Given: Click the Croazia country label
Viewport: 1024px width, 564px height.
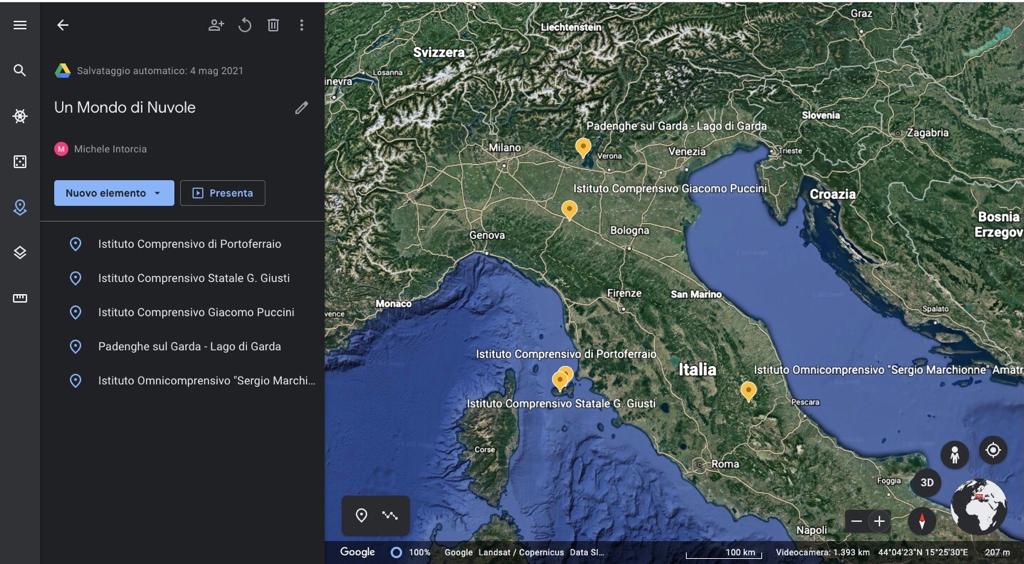Looking at the screenshot, I should [833, 194].
